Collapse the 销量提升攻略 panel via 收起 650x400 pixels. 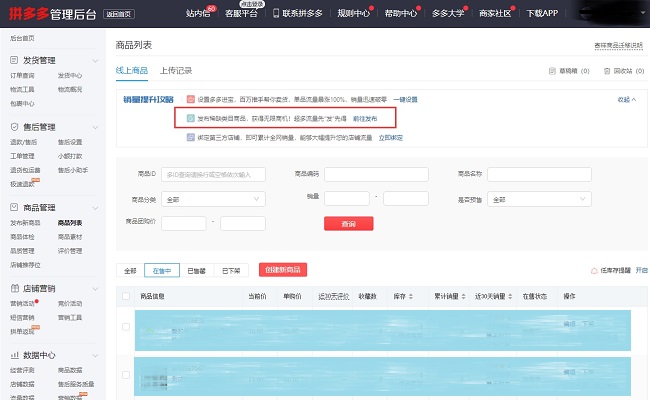(626, 99)
